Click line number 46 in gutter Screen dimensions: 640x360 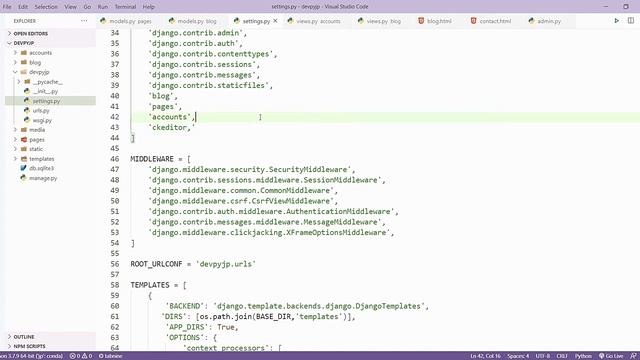click(x=115, y=159)
